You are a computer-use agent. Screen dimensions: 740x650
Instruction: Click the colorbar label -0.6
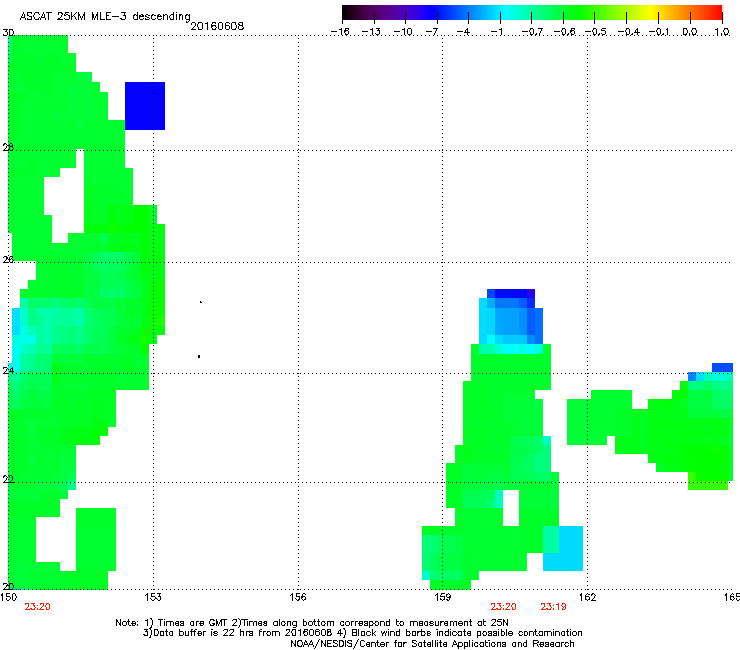click(x=564, y=32)
